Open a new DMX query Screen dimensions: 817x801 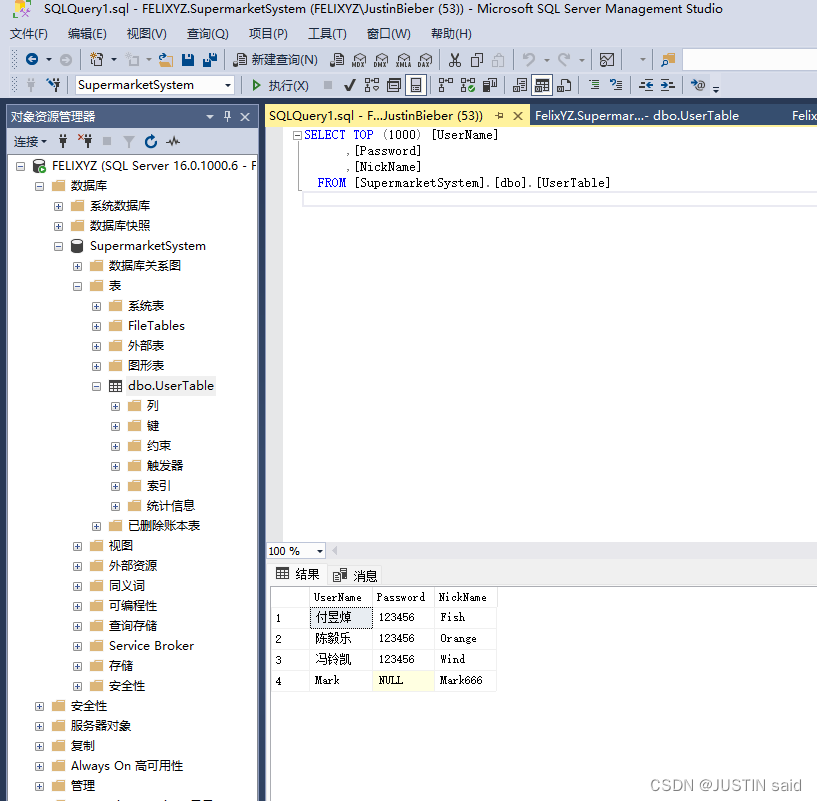[x=381, y=60]
